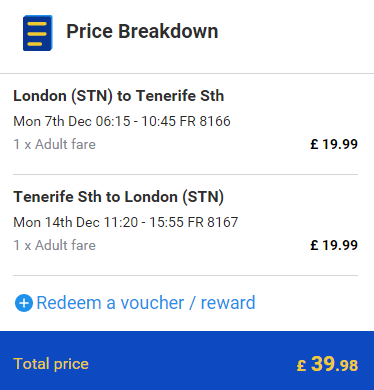Click the divider below the return fare

pyautogui.click(x=185, y=275)
